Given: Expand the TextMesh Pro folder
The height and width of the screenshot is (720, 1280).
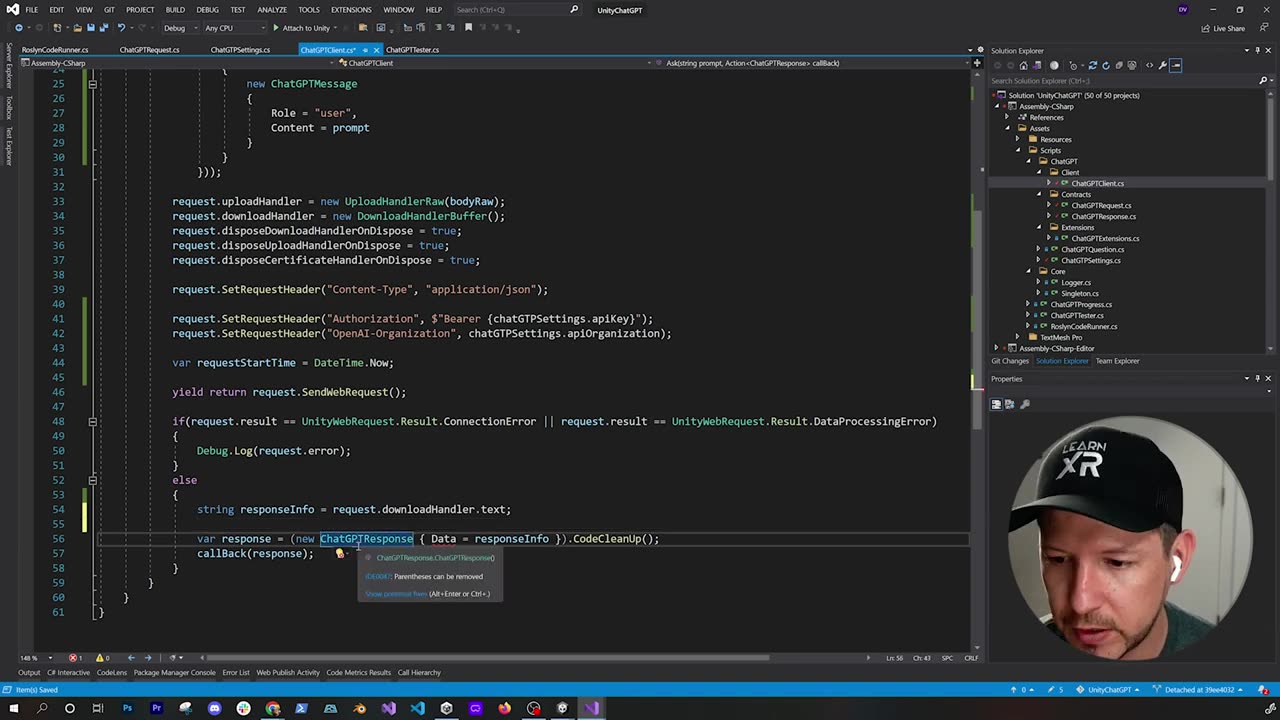Looking at the screenshot, I should point(1018,337).
